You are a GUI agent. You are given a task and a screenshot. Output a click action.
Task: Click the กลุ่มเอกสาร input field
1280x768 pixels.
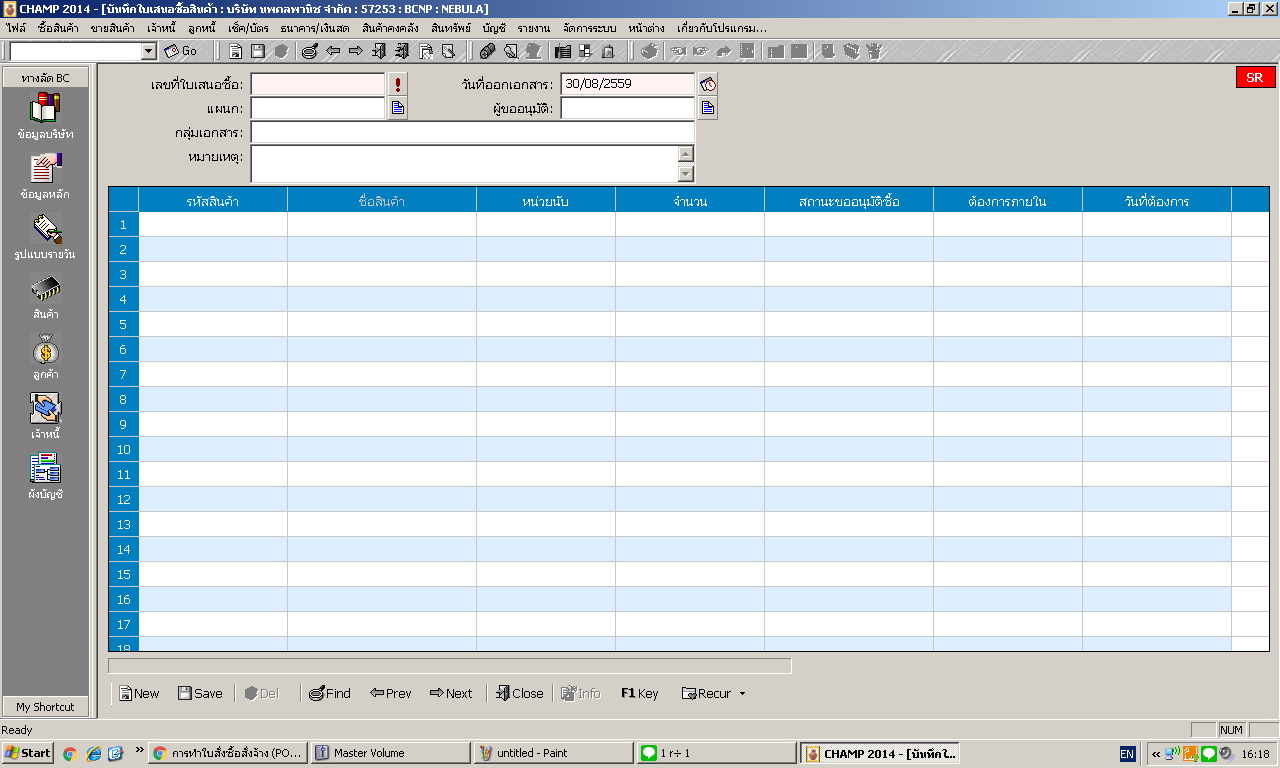(472, 132)
